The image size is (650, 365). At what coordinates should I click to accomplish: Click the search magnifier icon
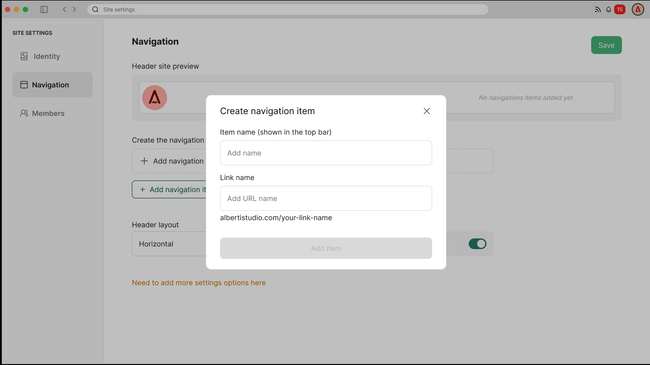coord(95,9)
